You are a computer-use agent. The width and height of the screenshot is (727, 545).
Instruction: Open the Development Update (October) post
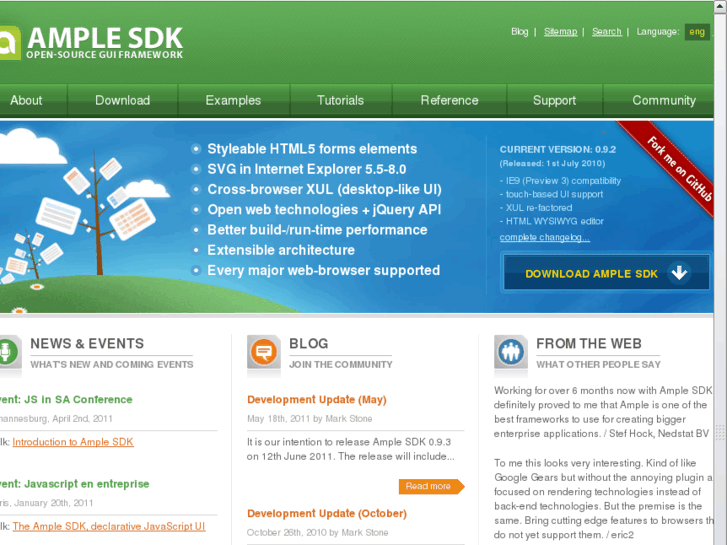click(x=327, y=513)
